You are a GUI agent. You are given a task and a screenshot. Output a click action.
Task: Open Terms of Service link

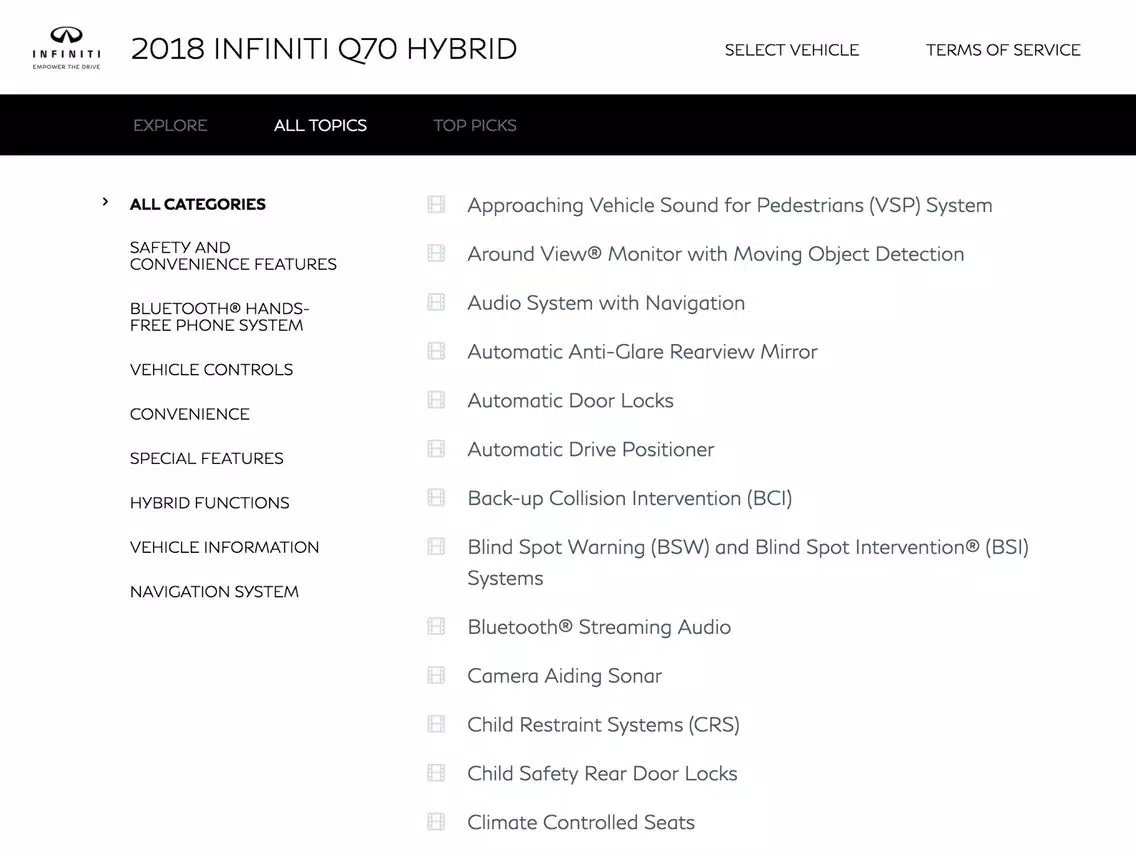[1003, 50]
